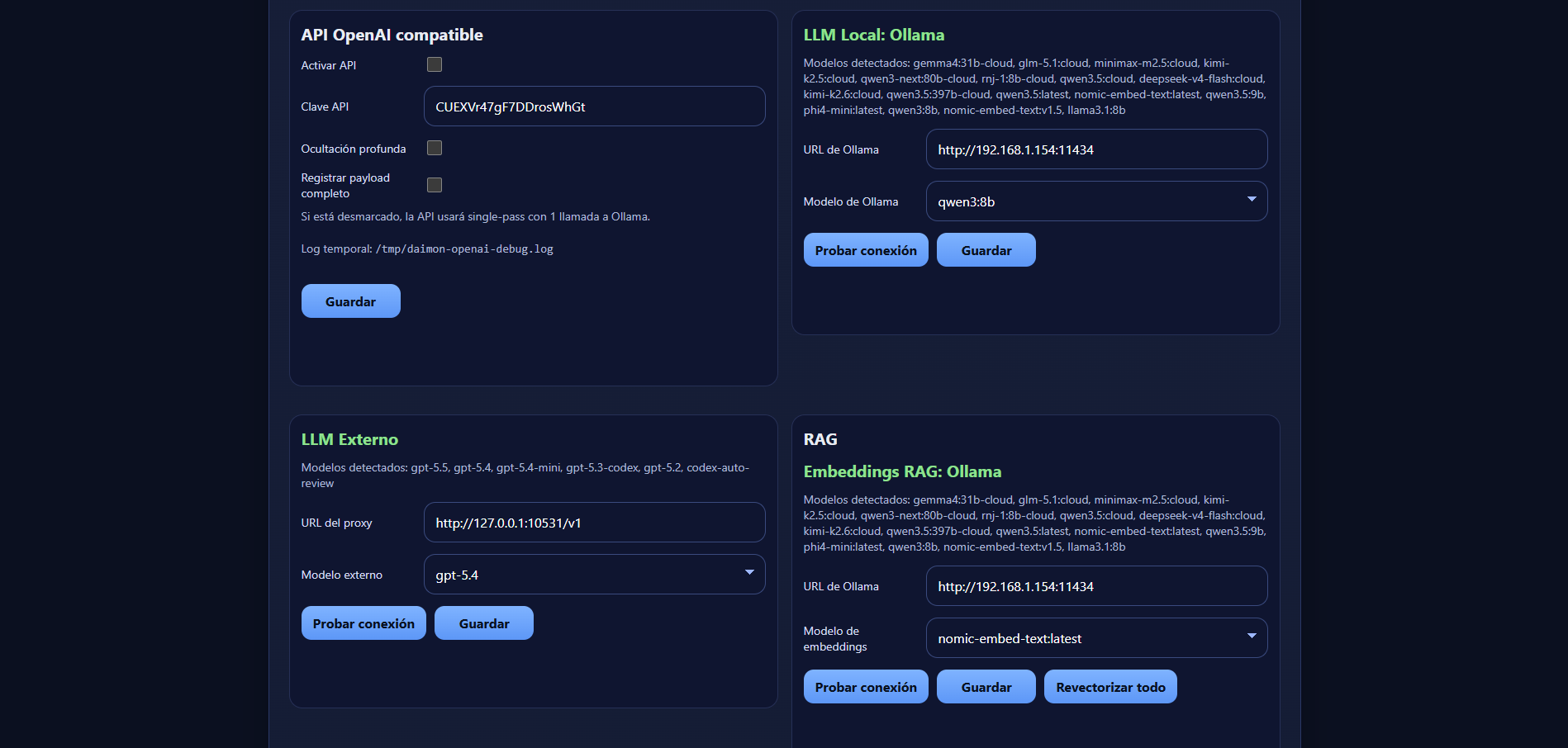The image size is (1568, 748).
Task: Probar conexión in the LLM Externo panel
Action: pyautogui.click(x=363, y=623)
